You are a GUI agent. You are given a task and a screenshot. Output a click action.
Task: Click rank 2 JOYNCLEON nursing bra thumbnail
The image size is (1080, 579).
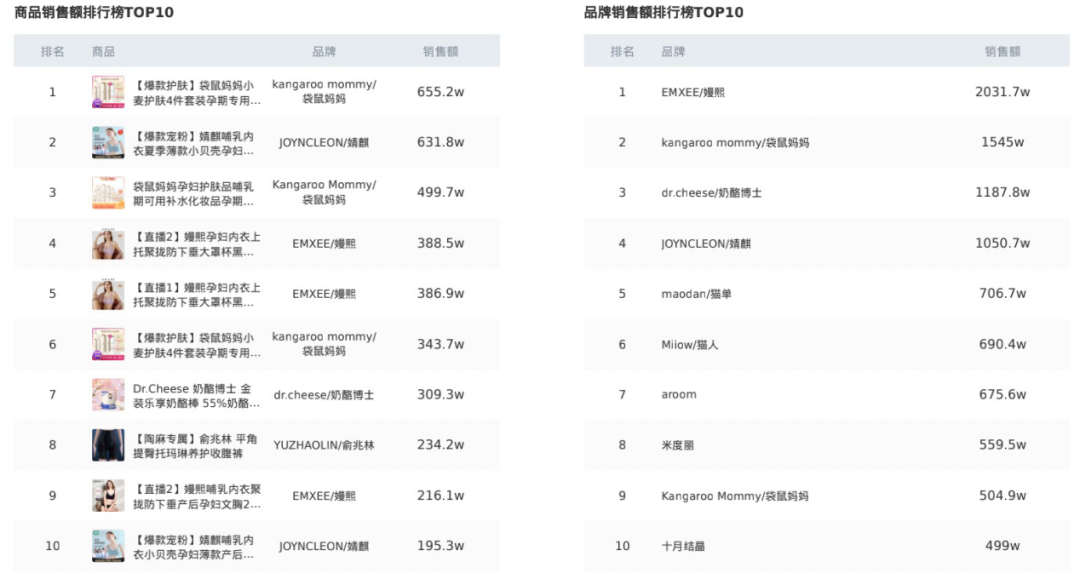pyautogui.click(x=108, y=143)
